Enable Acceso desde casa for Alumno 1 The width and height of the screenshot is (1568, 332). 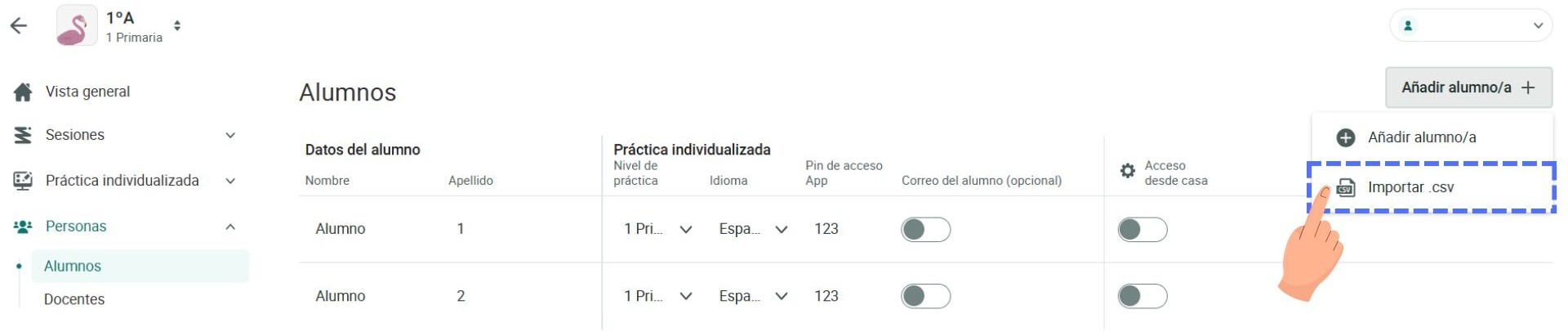pos(1143,230)
